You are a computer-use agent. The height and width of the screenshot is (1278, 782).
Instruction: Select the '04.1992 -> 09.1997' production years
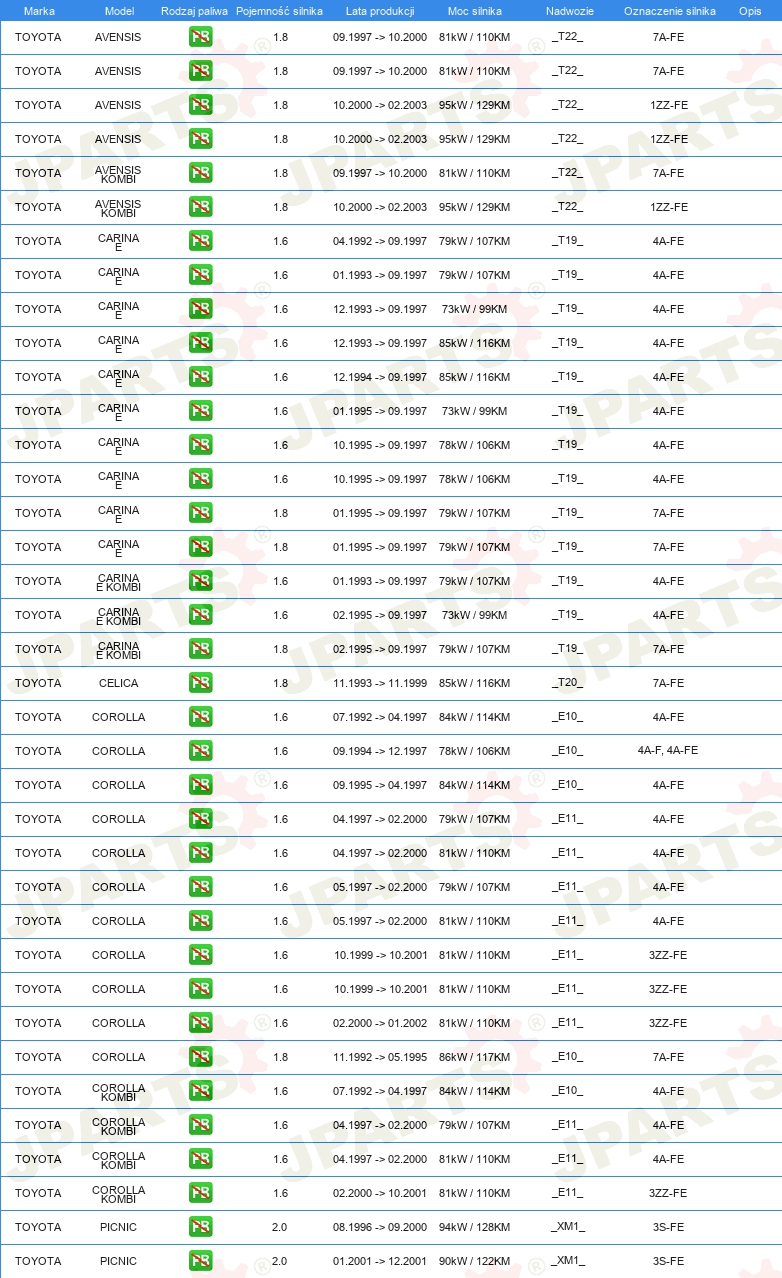pyautogui.click(x=380, y=241)
